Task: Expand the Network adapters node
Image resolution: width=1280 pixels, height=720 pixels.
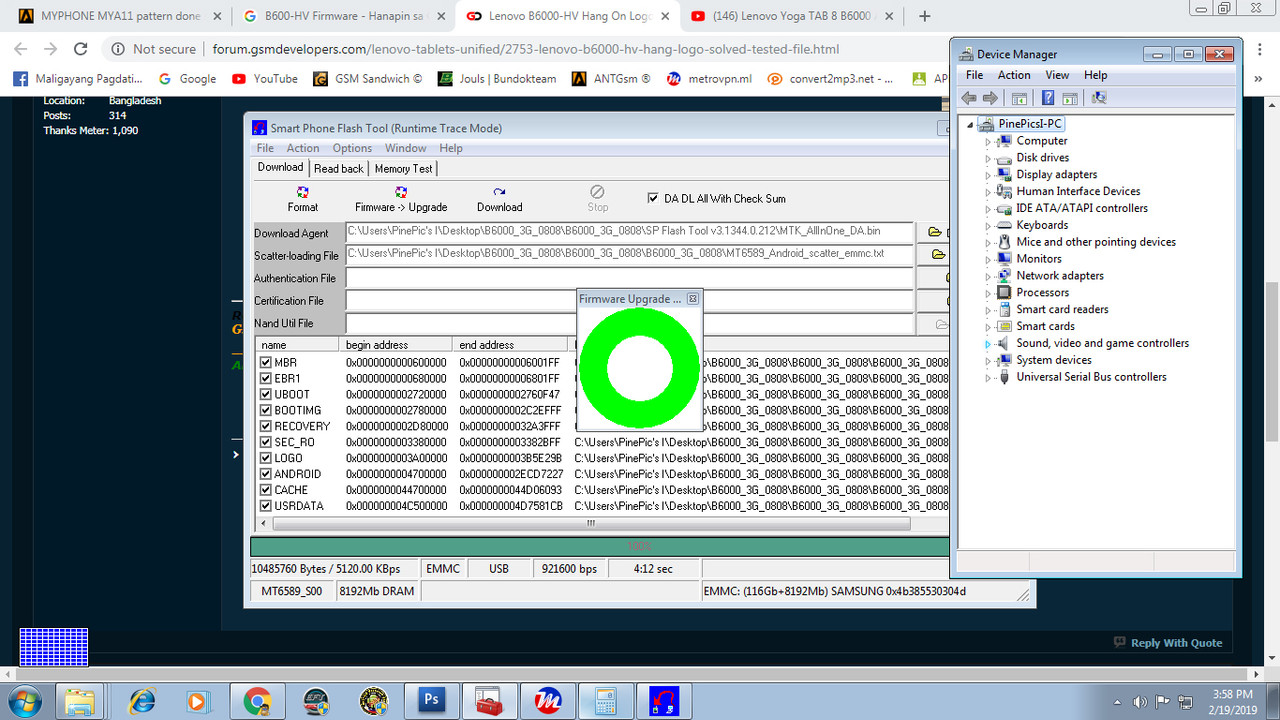Action: tap(988, 276)
